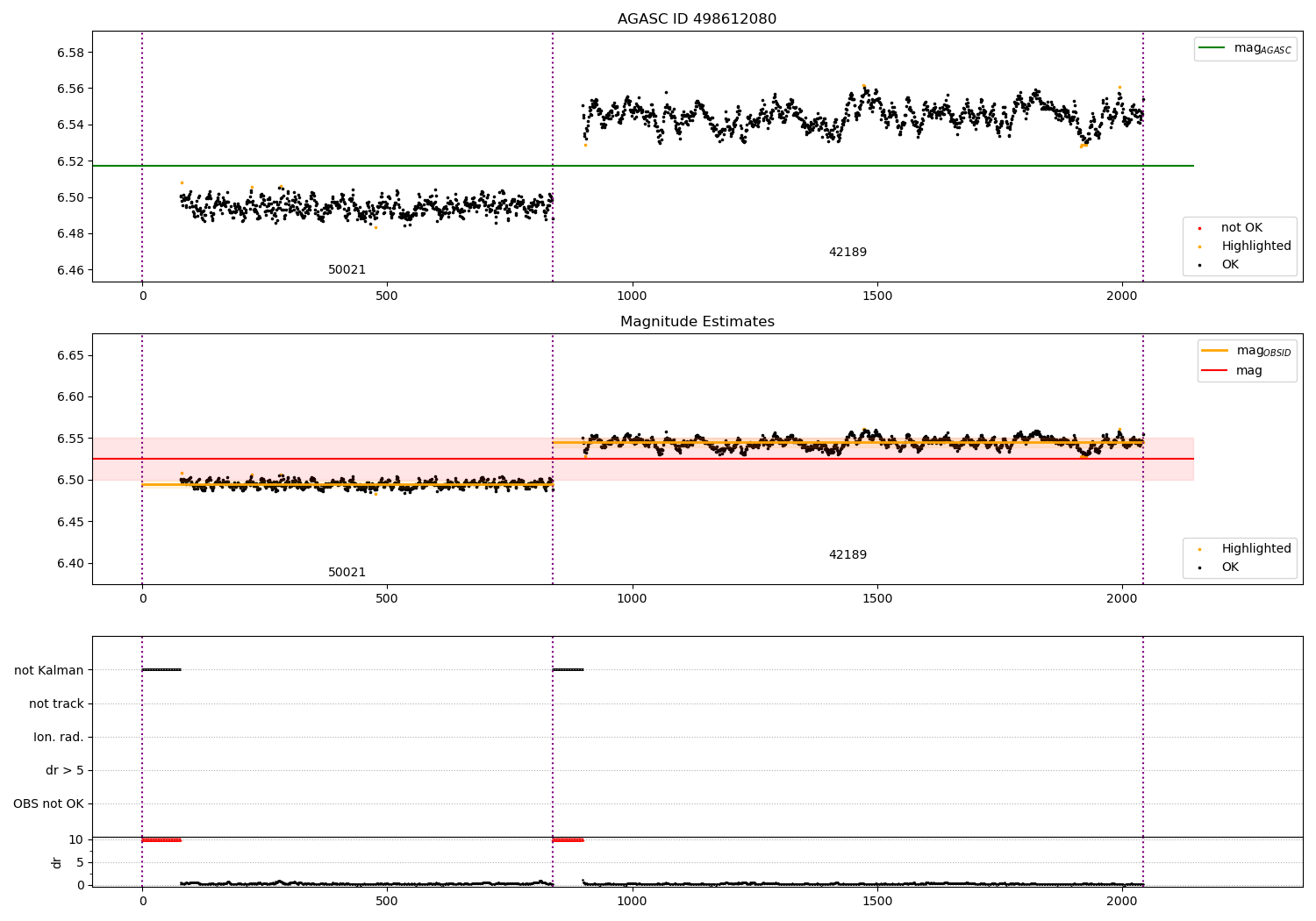Click the '5' tick on the dr axis
Viewport: 1316px width, 921px height.
[x=80, y=862]
